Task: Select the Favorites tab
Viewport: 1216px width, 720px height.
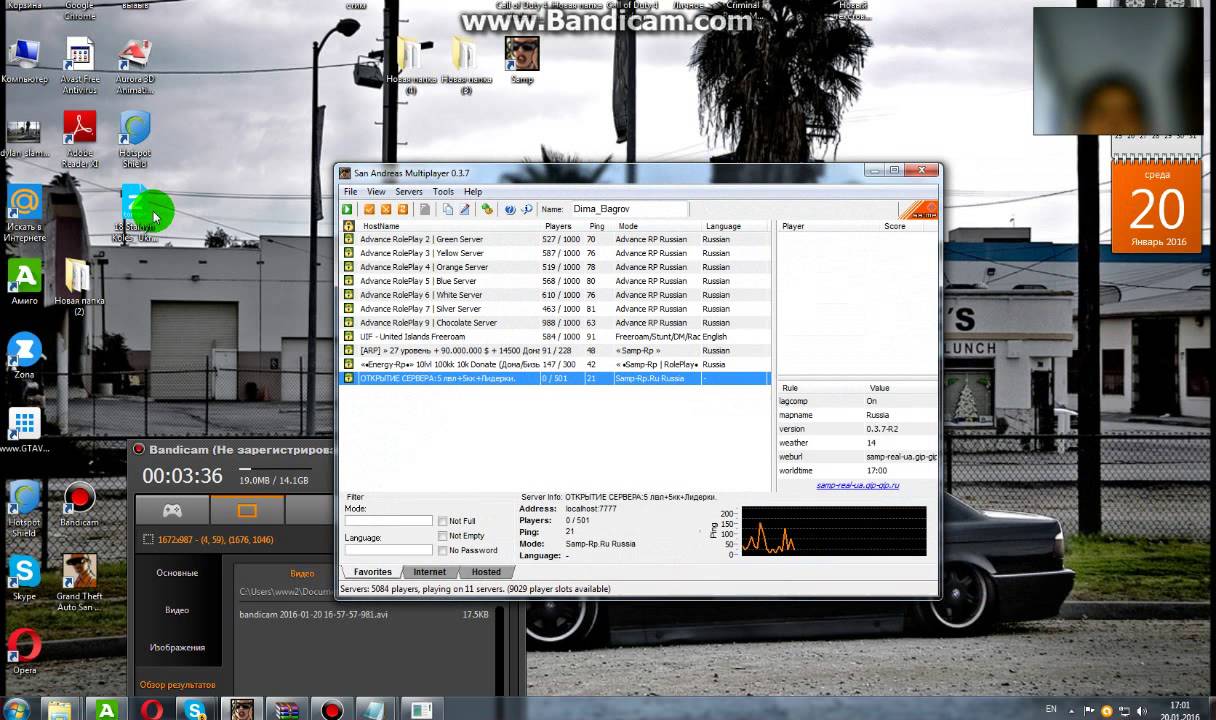Action: [372, 572]
